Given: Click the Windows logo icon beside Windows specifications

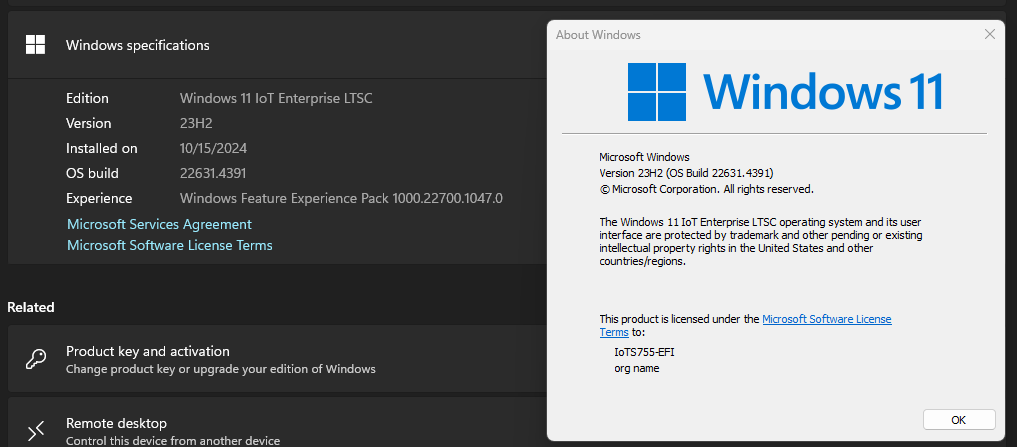Looking at the screenshot, I should pos(35,45).
